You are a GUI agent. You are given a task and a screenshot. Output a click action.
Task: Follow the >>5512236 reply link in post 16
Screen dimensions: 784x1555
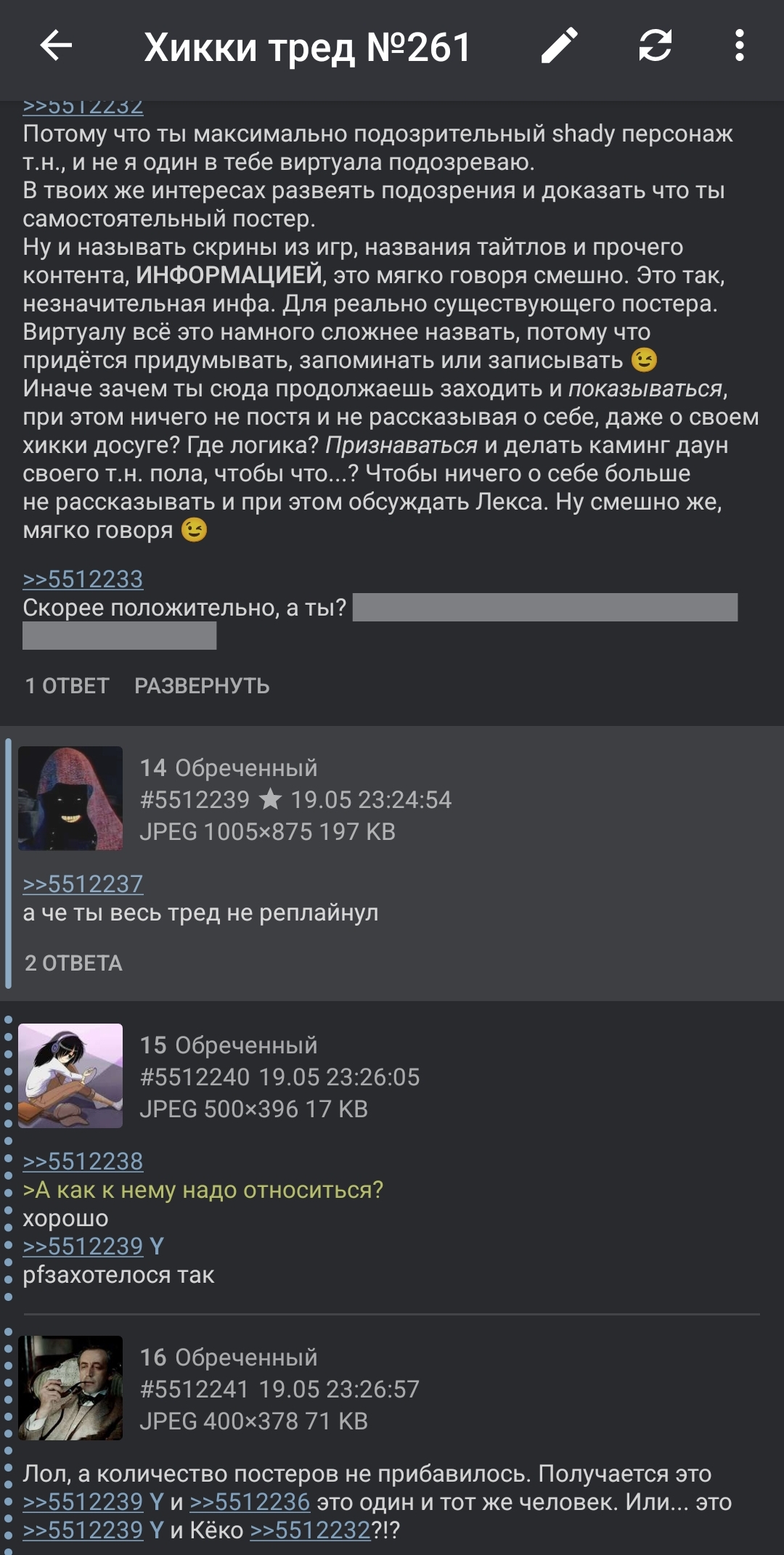250,1501
